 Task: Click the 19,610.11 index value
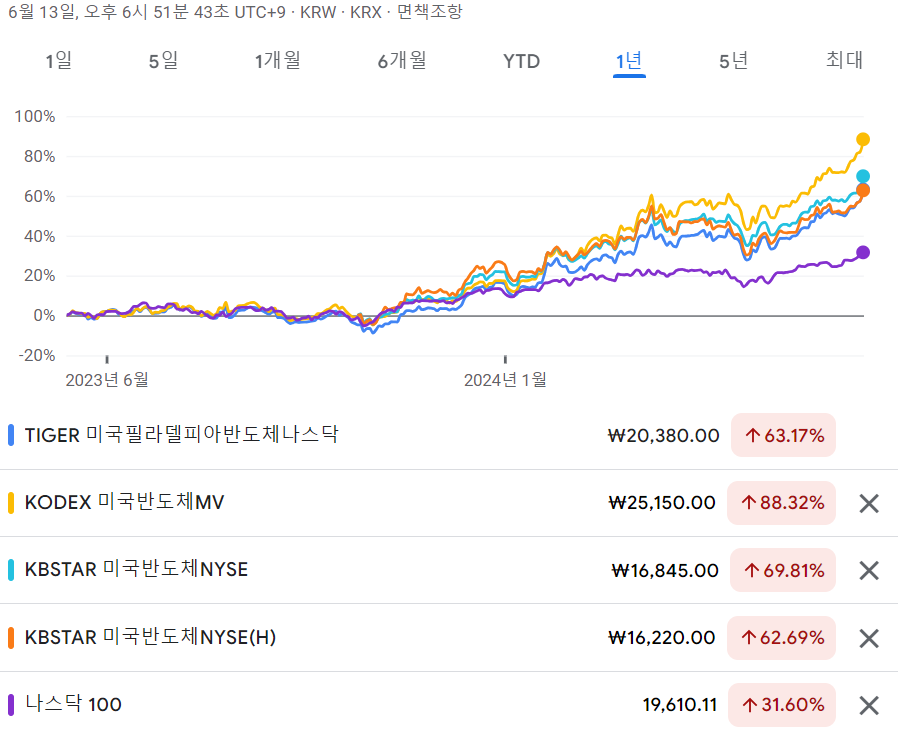pos(680,705)
